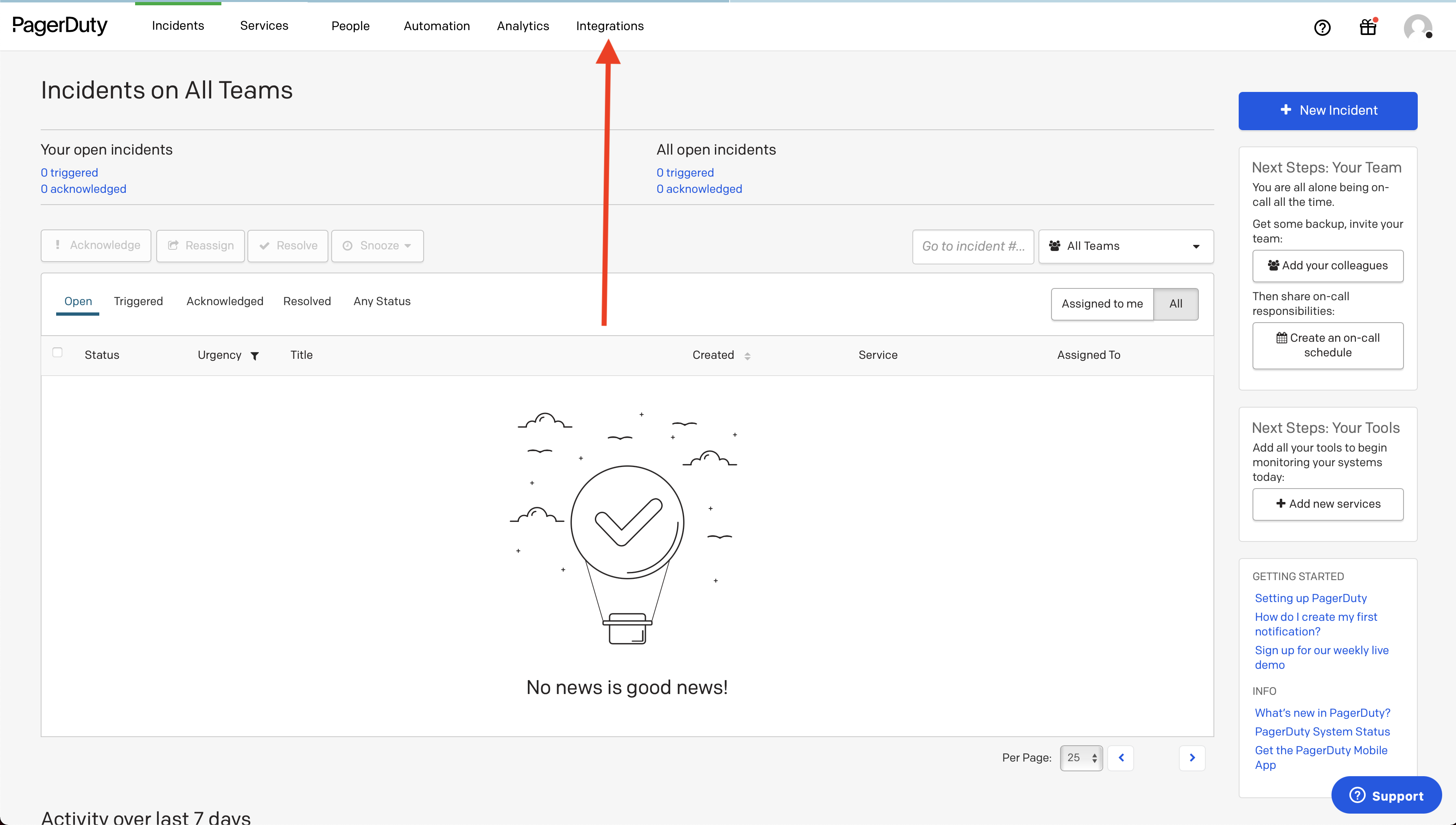Show incidents Assigned to me
This screenshot has width=1456, height=825.
(x=1102, y=304)
